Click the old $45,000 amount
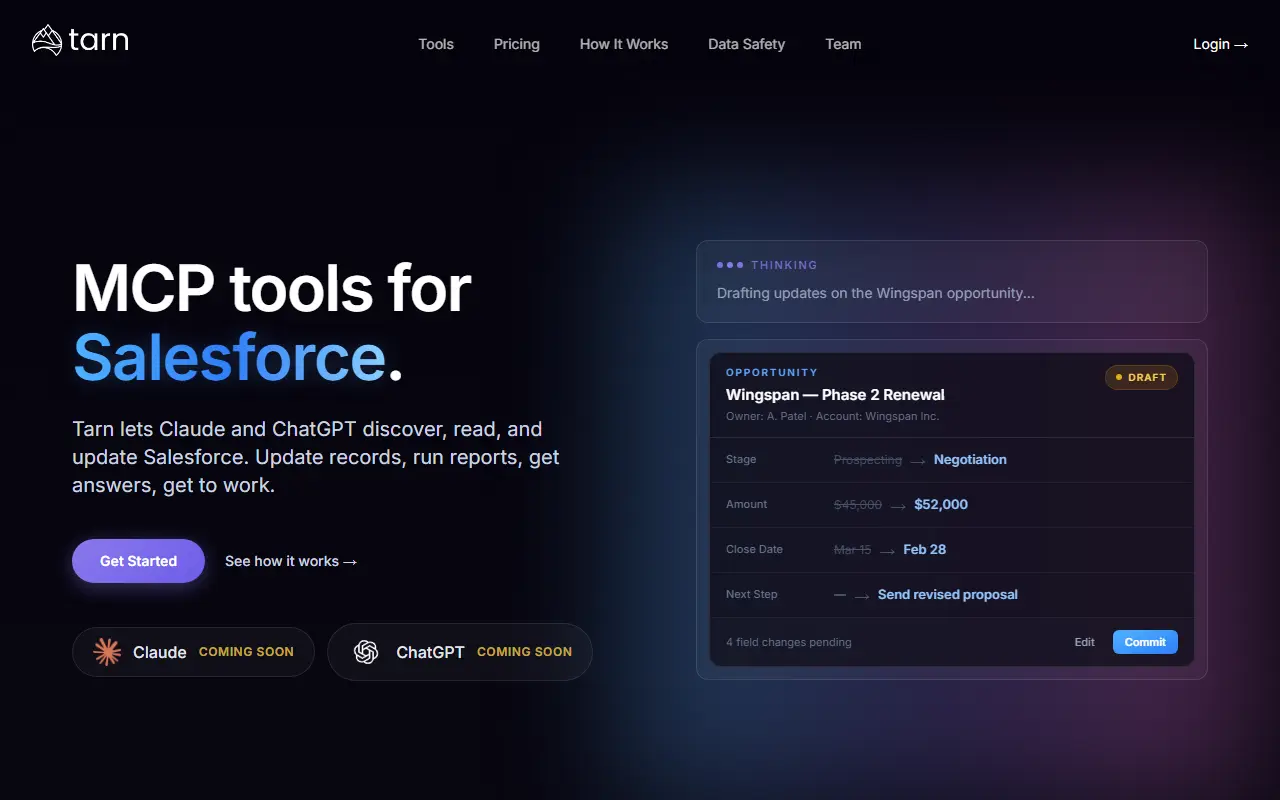This screenshot has width=1280, height=800. click(x=858, y=505)
